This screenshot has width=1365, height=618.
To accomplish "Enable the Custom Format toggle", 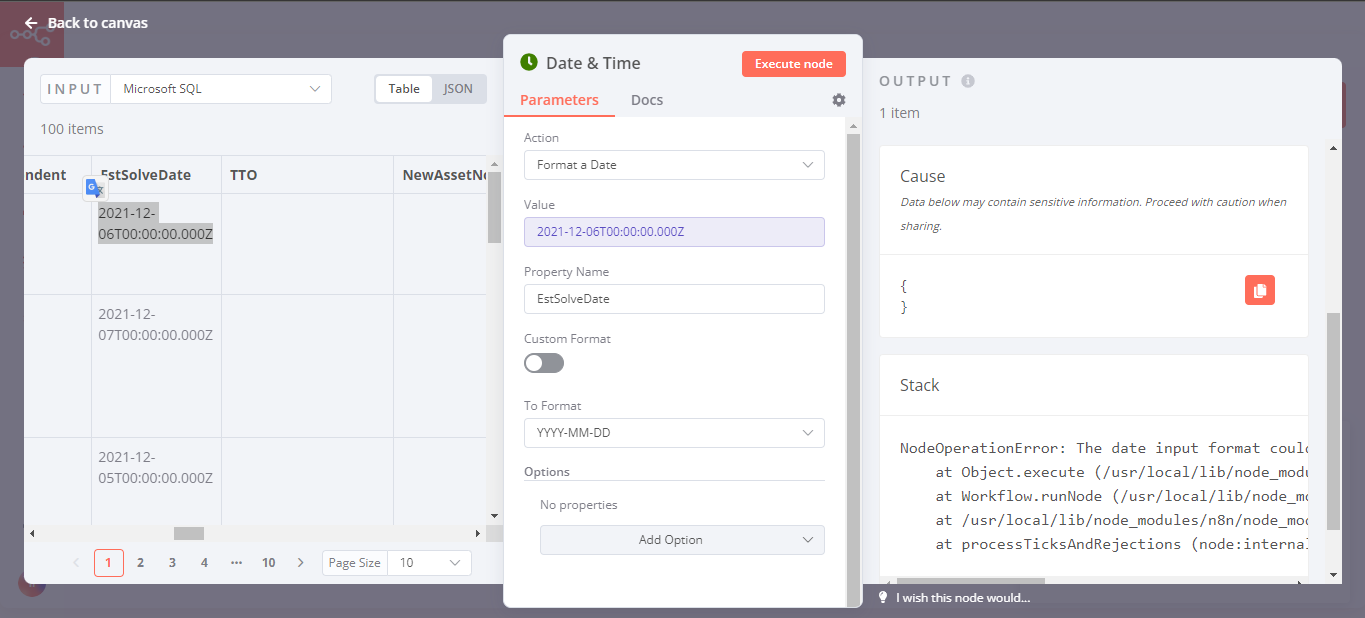I will 544,363.
